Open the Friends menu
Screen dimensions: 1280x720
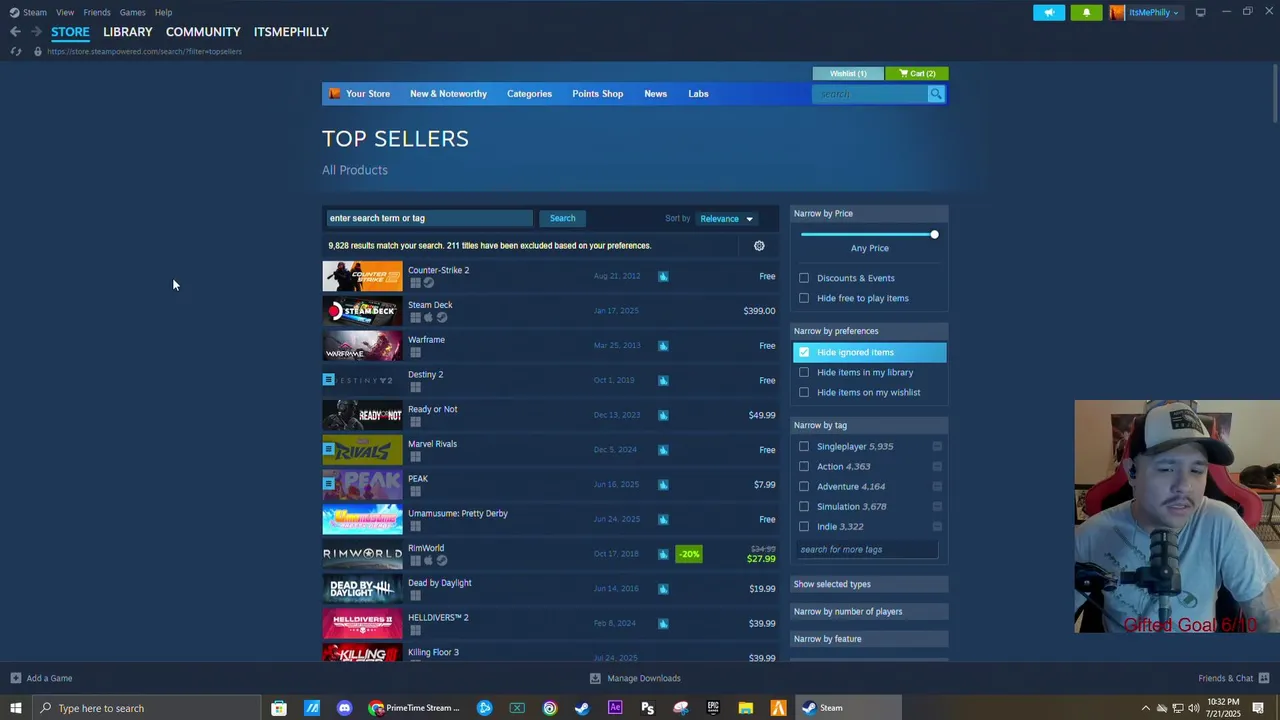[97, 12]
